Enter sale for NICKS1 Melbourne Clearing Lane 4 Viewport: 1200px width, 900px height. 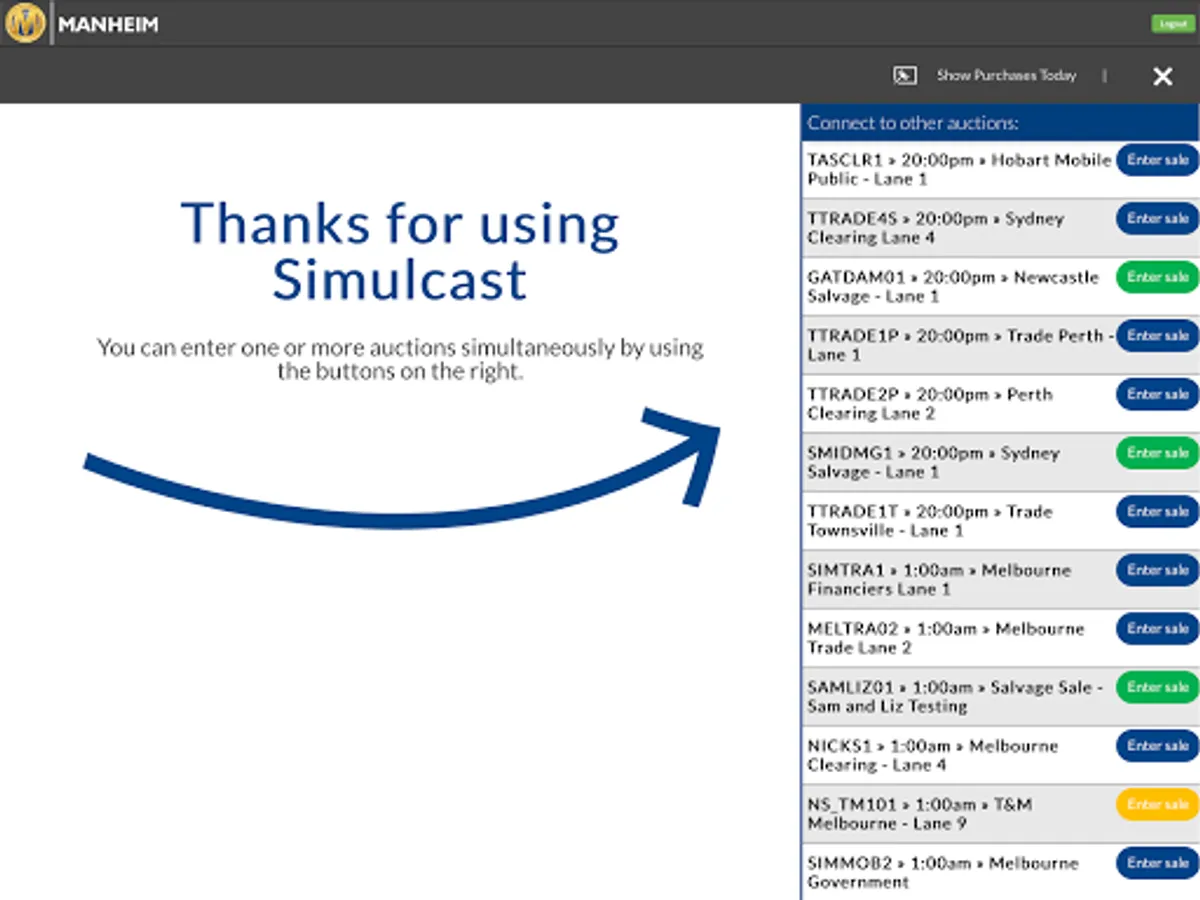point(1157,746)
